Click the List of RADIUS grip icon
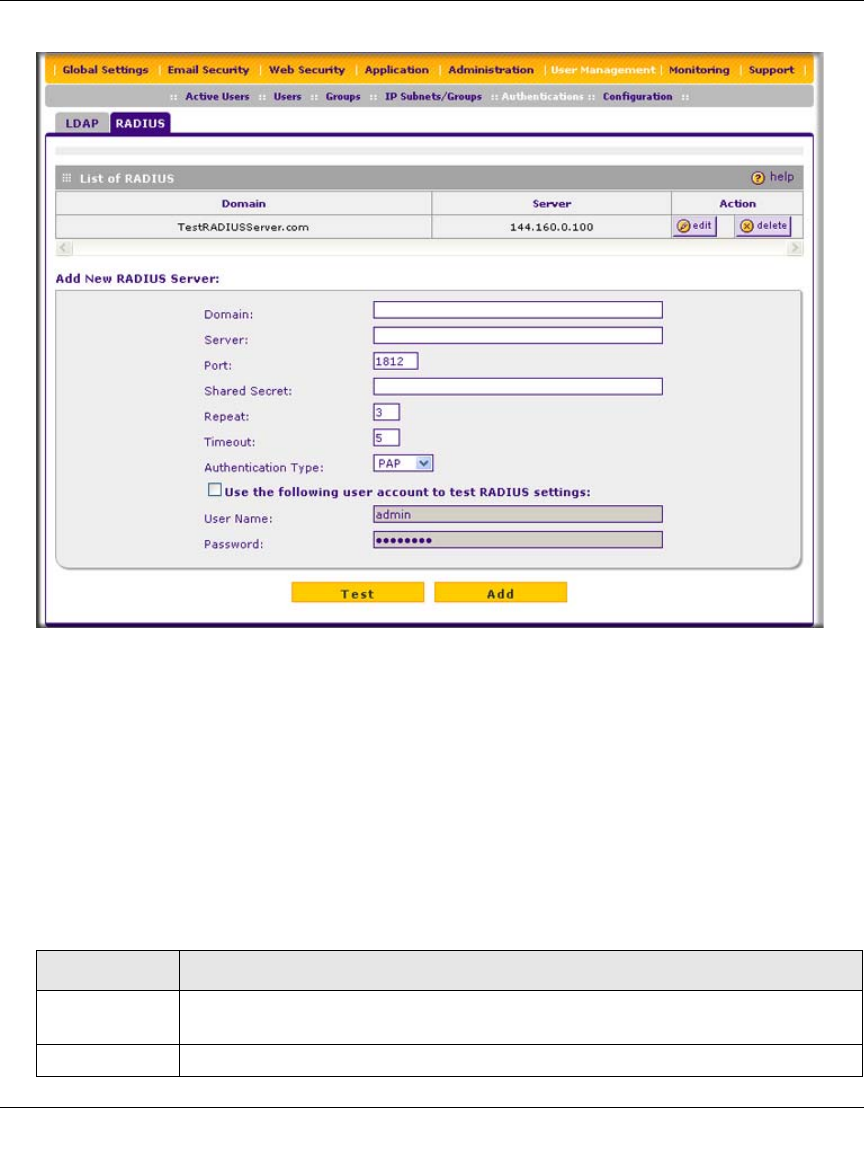 tap(66, 178)
